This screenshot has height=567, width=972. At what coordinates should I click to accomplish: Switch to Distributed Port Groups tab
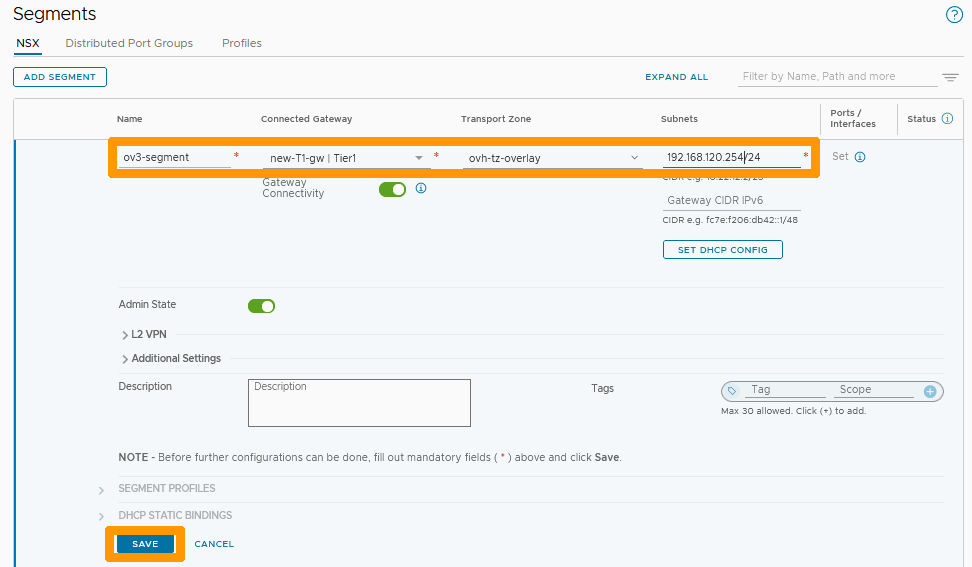129,43
